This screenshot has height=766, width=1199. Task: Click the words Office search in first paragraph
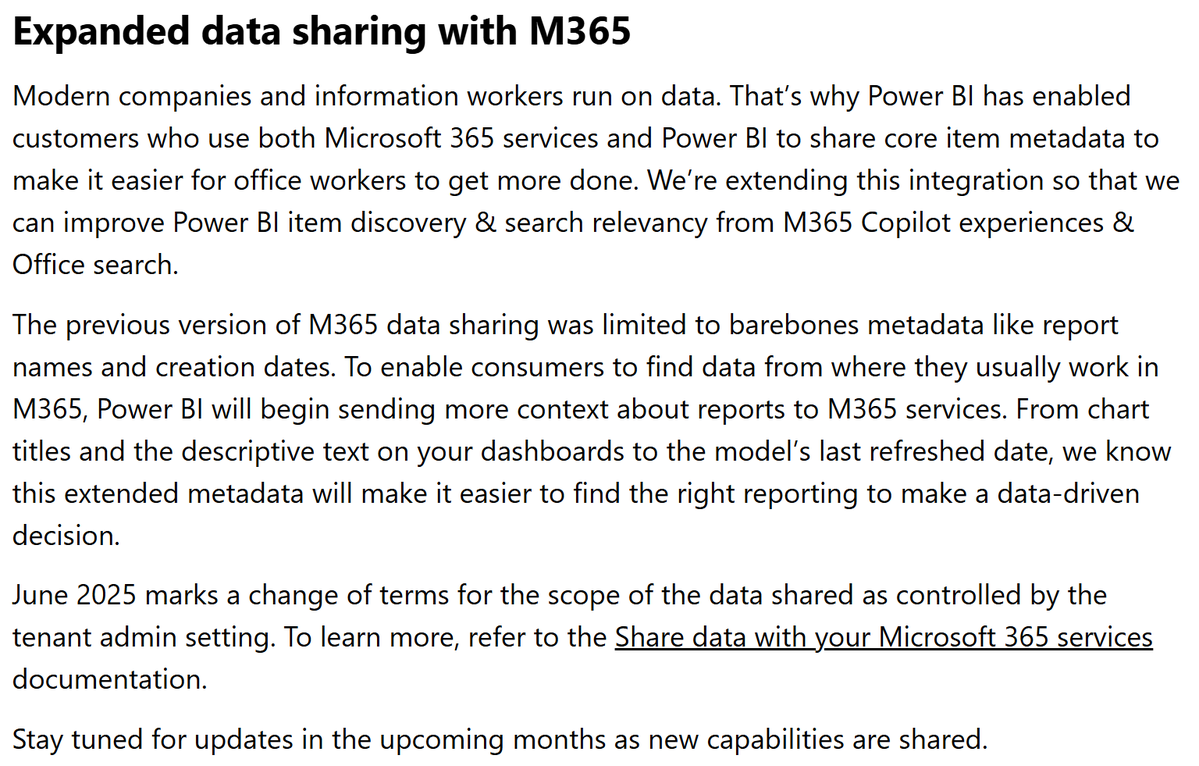click(95, 265)
